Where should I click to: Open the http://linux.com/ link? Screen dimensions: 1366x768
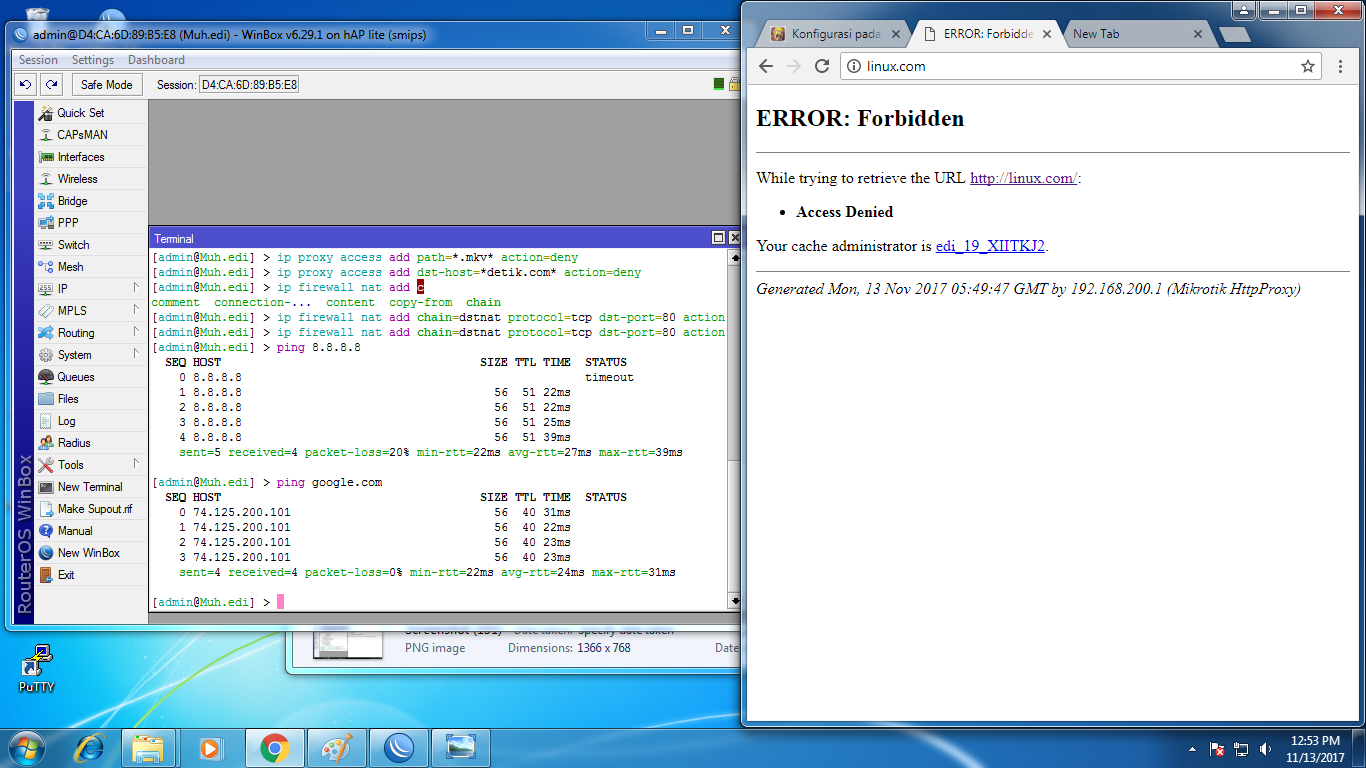click(x=1023, y=178)
